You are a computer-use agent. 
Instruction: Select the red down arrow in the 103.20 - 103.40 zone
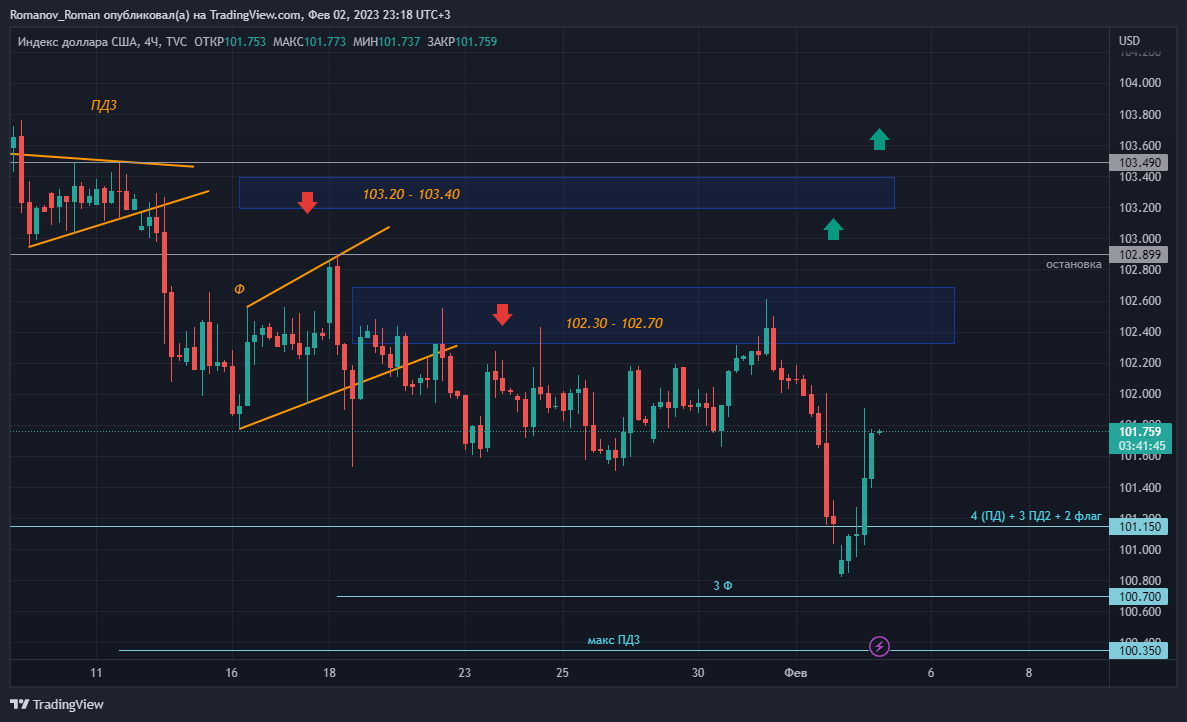[307, 202]
